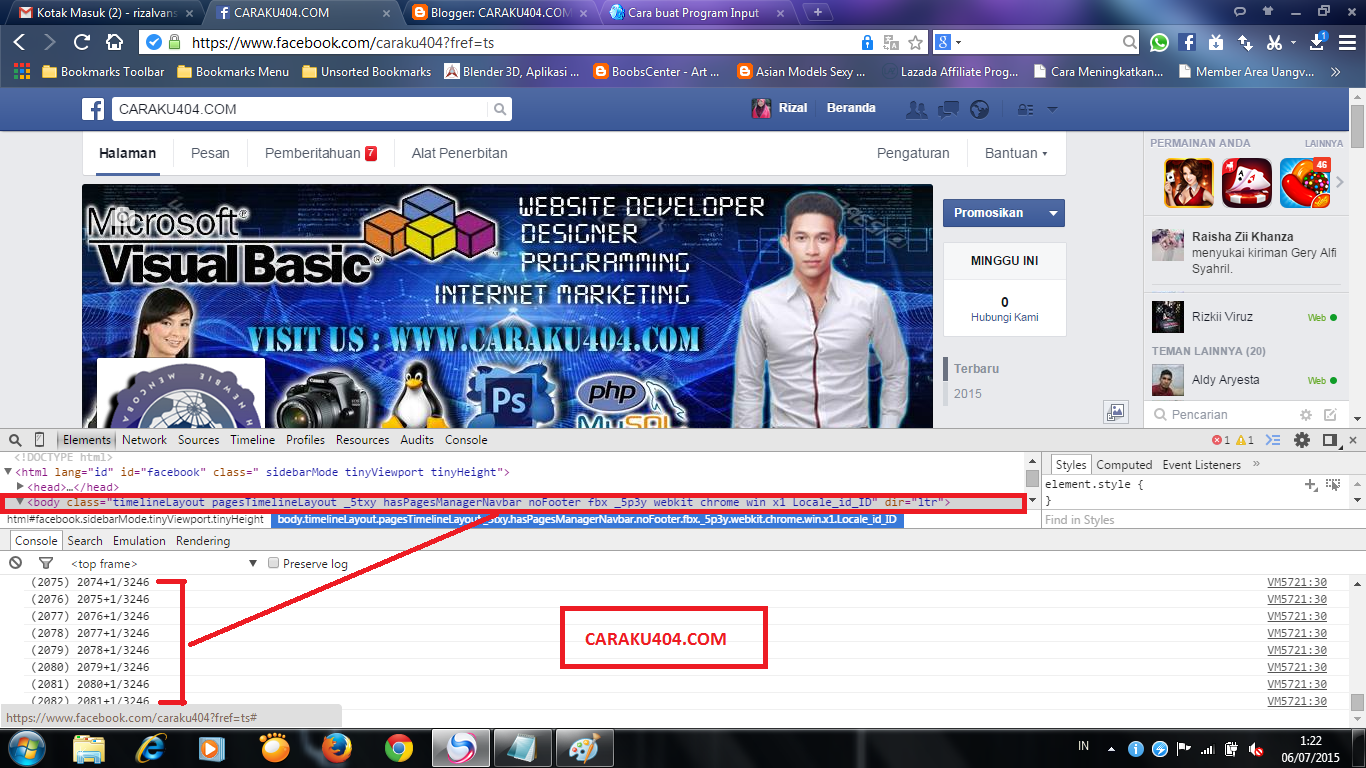Click the browser forward arrow

click(x=50, y=43)
